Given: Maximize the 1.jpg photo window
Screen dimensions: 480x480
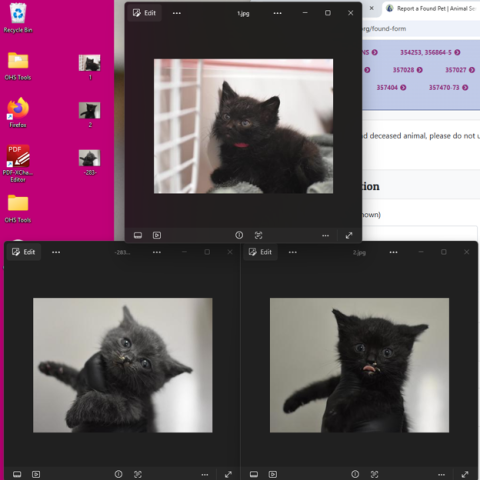Looking at the screenshot, I should [328, 13].
